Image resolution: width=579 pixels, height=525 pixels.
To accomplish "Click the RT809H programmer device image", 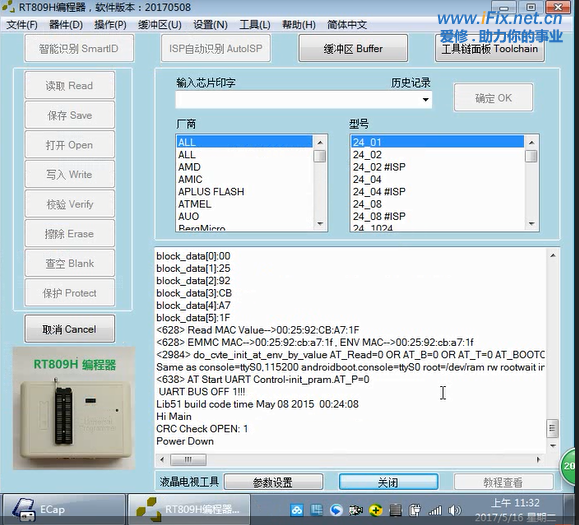I will (x=74, y=408).
